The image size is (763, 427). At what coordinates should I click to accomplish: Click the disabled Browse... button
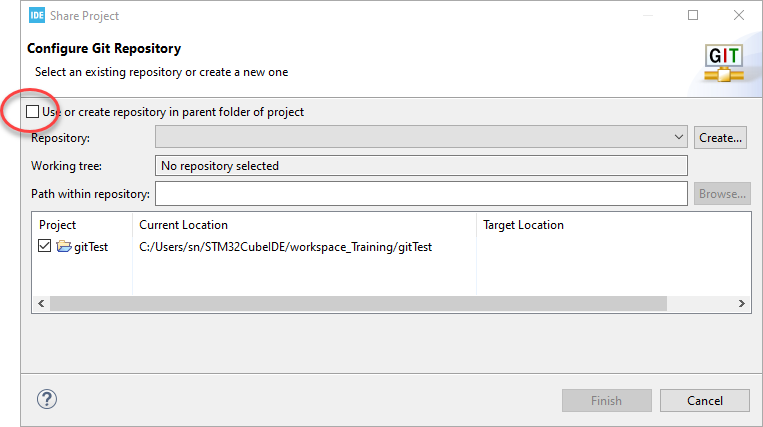(722, 194)
